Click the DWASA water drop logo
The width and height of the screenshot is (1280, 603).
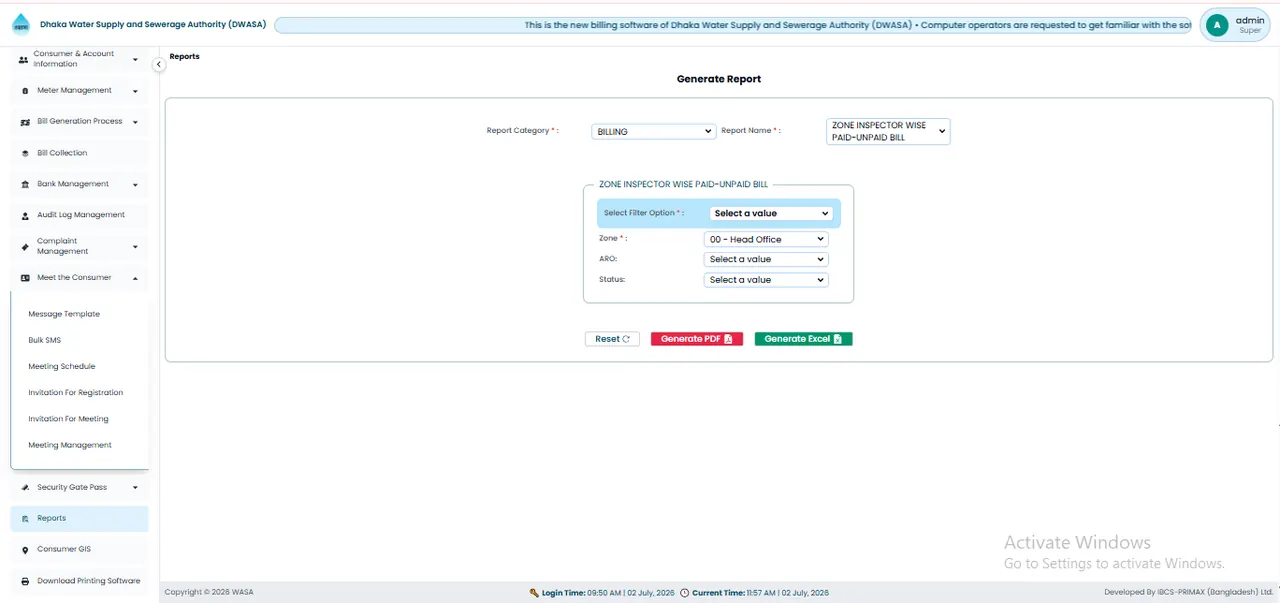tap(21, 25)
